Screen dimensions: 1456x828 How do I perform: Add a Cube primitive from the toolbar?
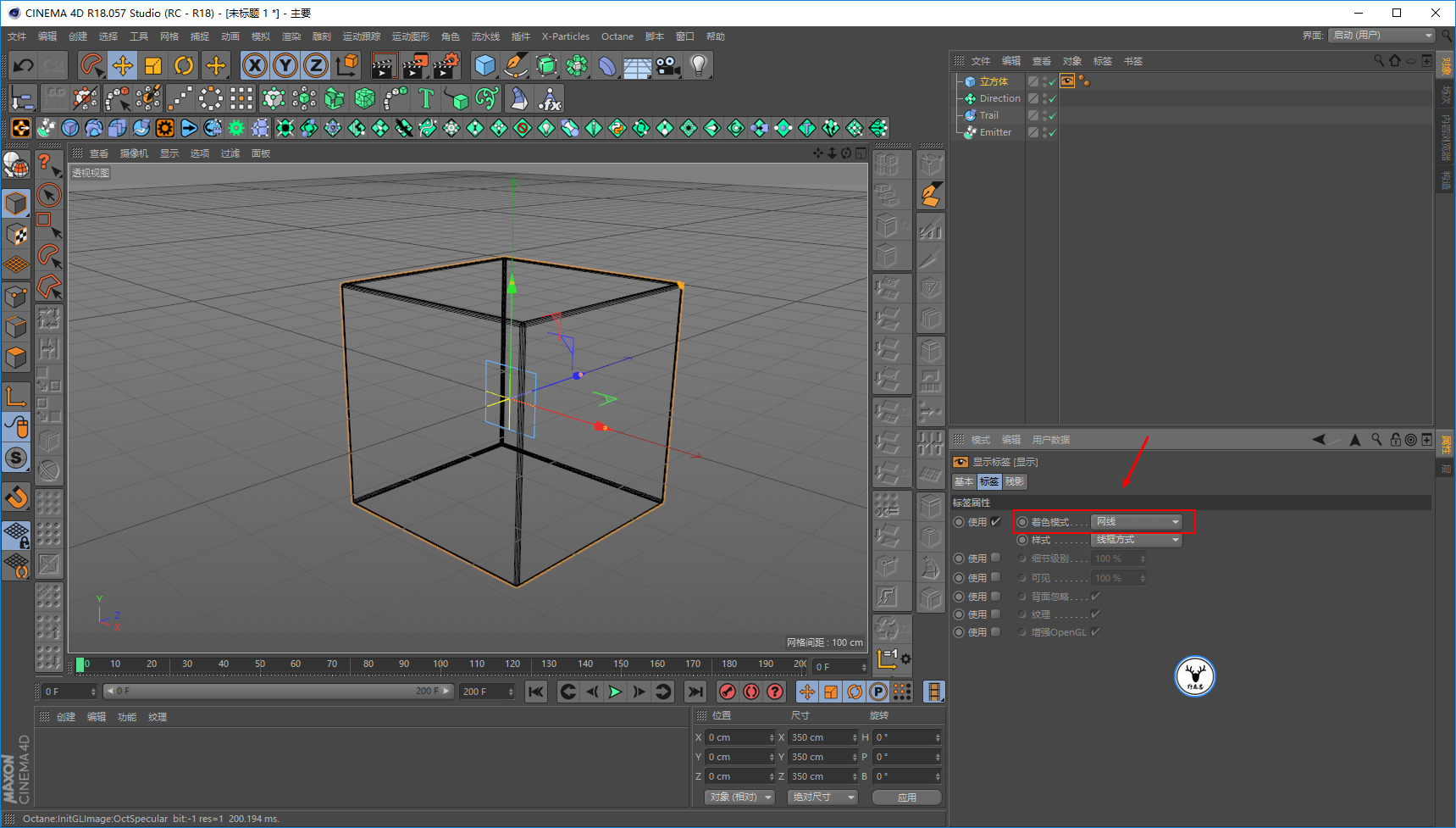(485, 65)
